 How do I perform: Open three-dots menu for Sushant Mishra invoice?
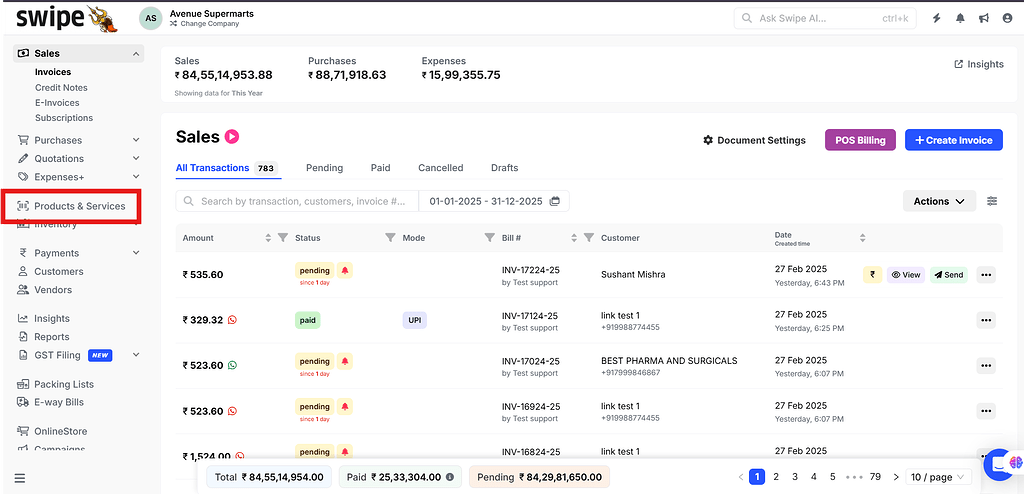point(986,275)
